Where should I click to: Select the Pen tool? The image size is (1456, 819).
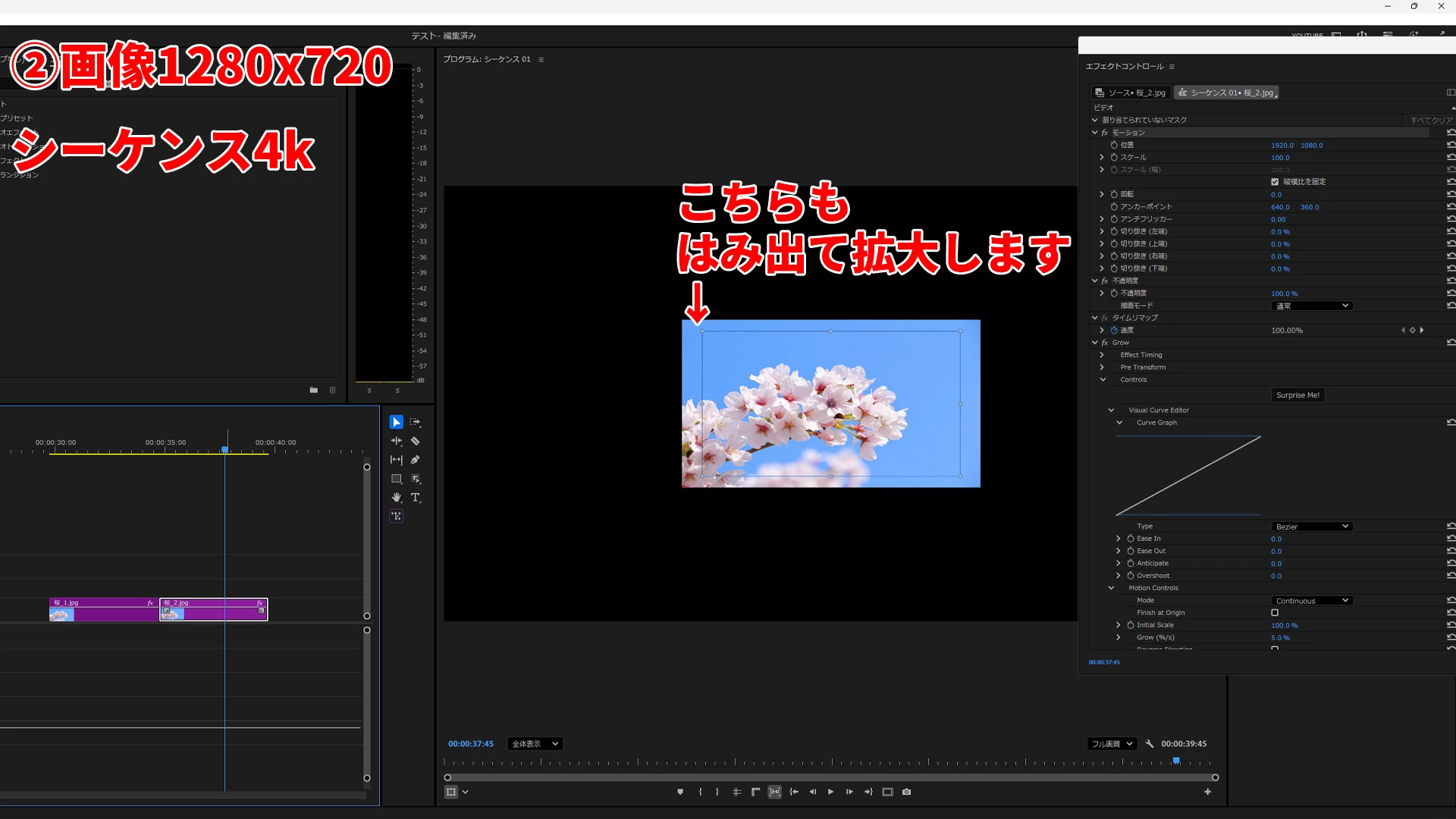coord(416,460)
